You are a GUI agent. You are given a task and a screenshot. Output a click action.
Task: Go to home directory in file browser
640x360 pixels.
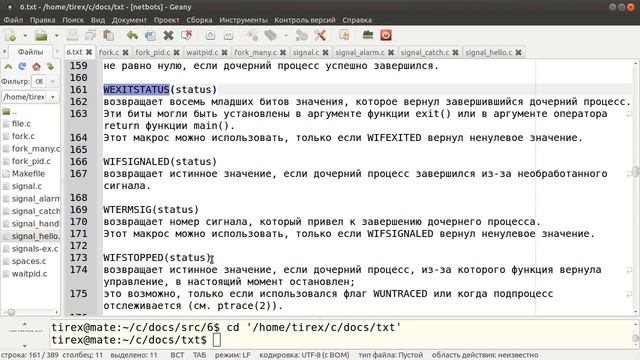pos(36,67)
